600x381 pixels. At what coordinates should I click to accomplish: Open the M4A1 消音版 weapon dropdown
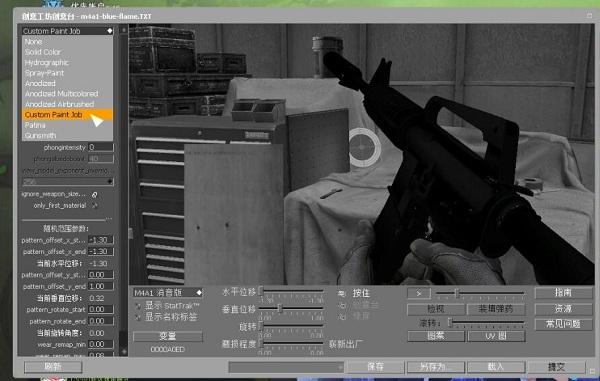168,293
